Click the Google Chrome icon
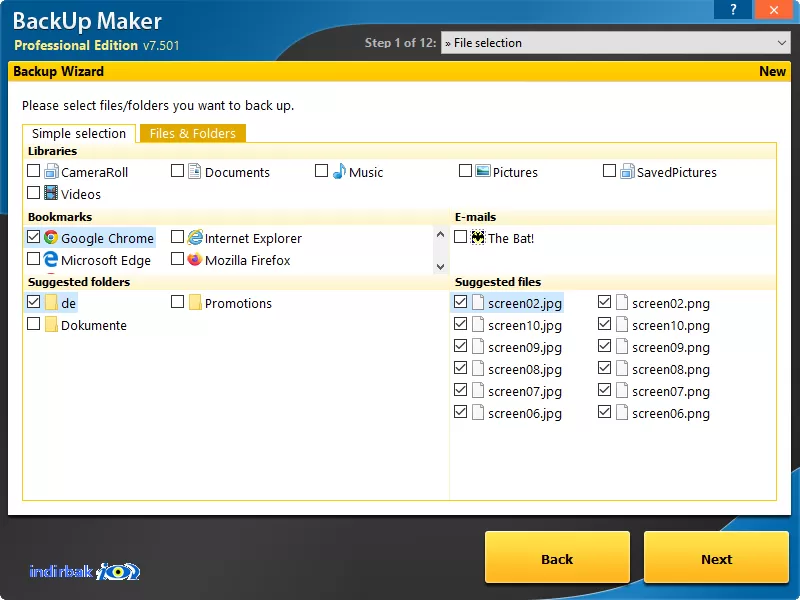The image size is (800, 600). [51, 237]
